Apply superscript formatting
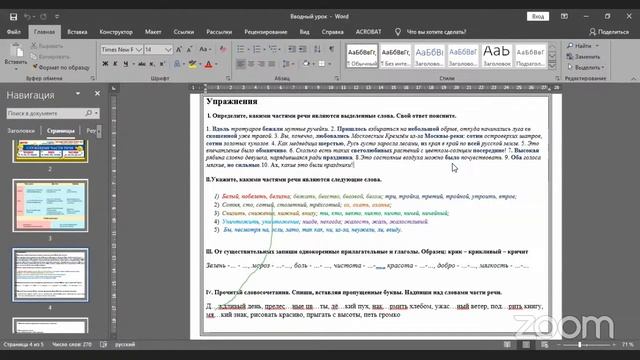640x360 pixels. (162, 64)
